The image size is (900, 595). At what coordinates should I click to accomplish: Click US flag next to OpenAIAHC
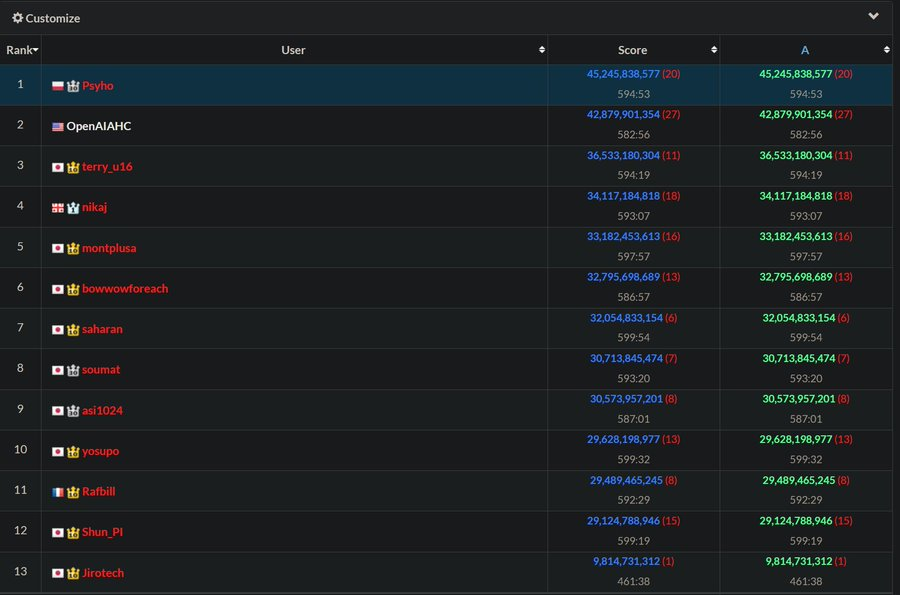click(x=57, y=127)
